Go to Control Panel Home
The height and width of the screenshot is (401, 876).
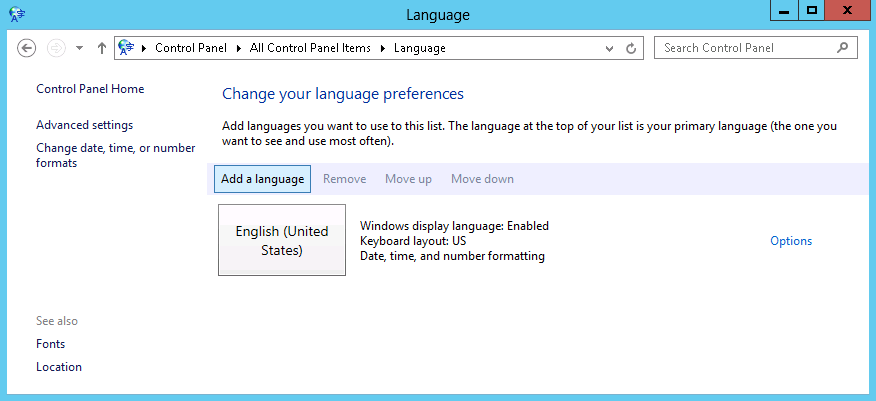coord(90,89)
